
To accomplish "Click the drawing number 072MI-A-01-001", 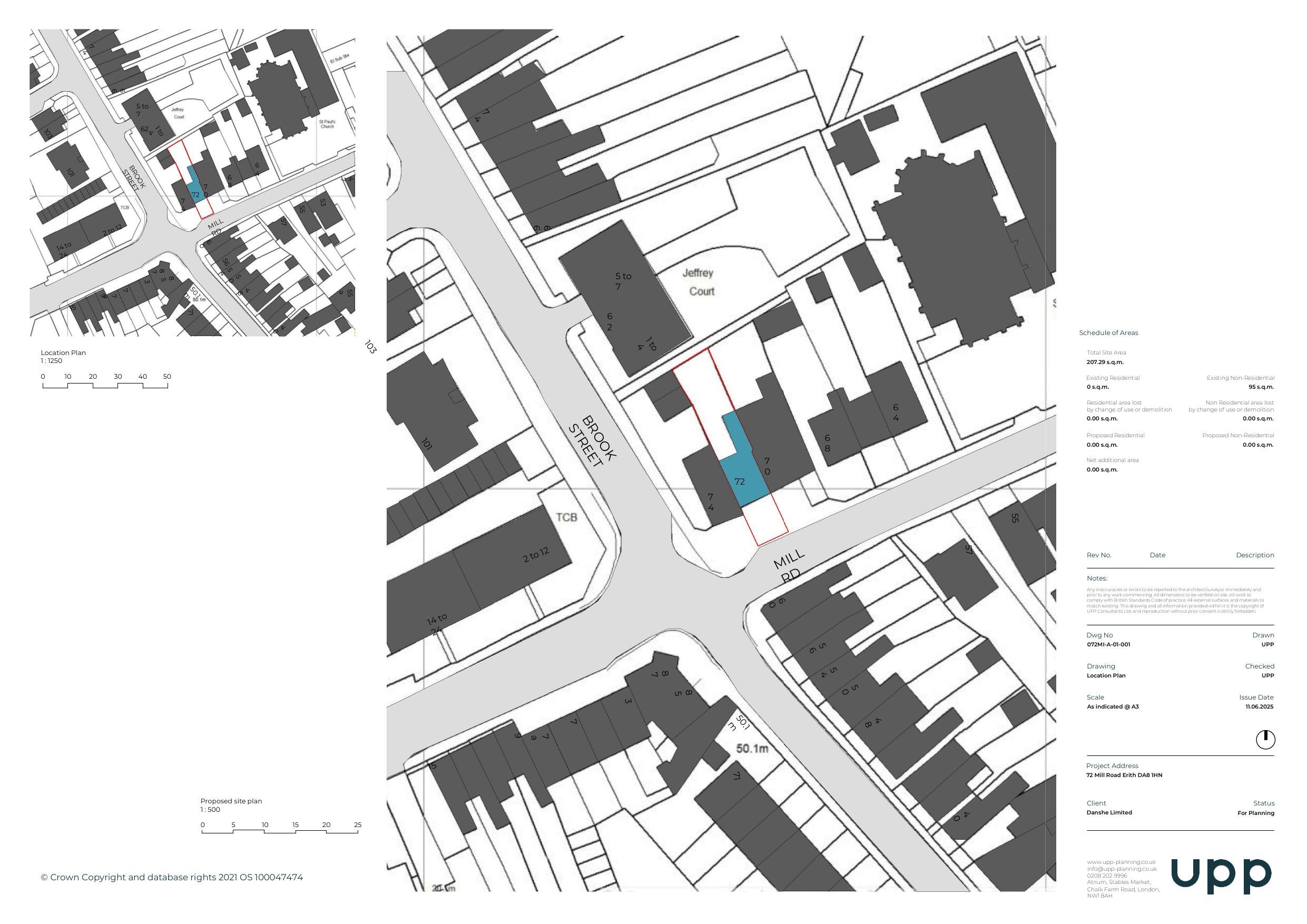I will coord(1108,644).
